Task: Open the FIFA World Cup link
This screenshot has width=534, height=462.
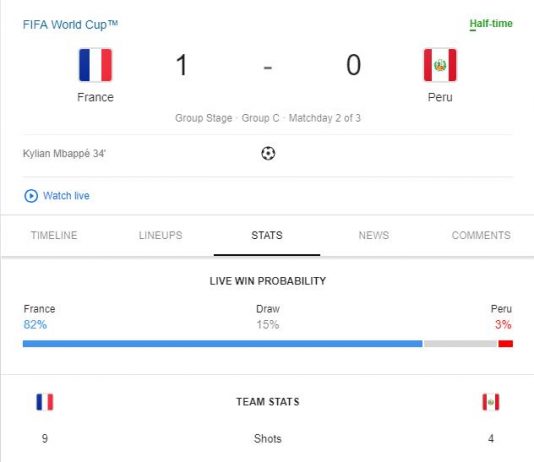Action: (70, 25)
